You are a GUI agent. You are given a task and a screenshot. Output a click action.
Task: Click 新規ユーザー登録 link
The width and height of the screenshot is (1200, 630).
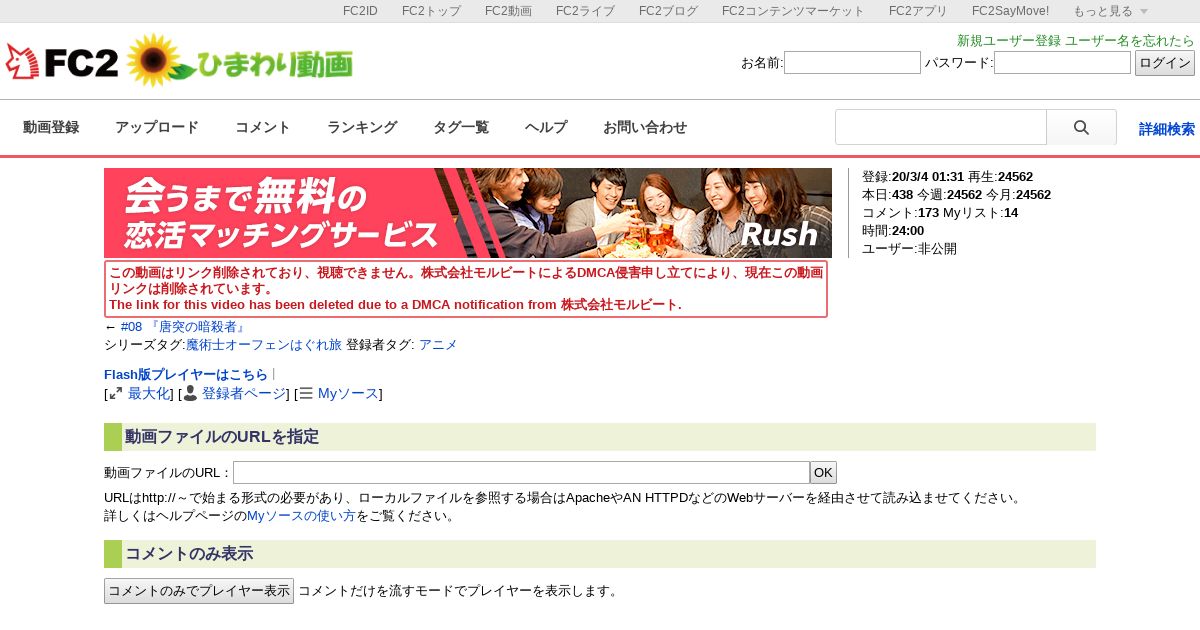tap(1009, 41)
